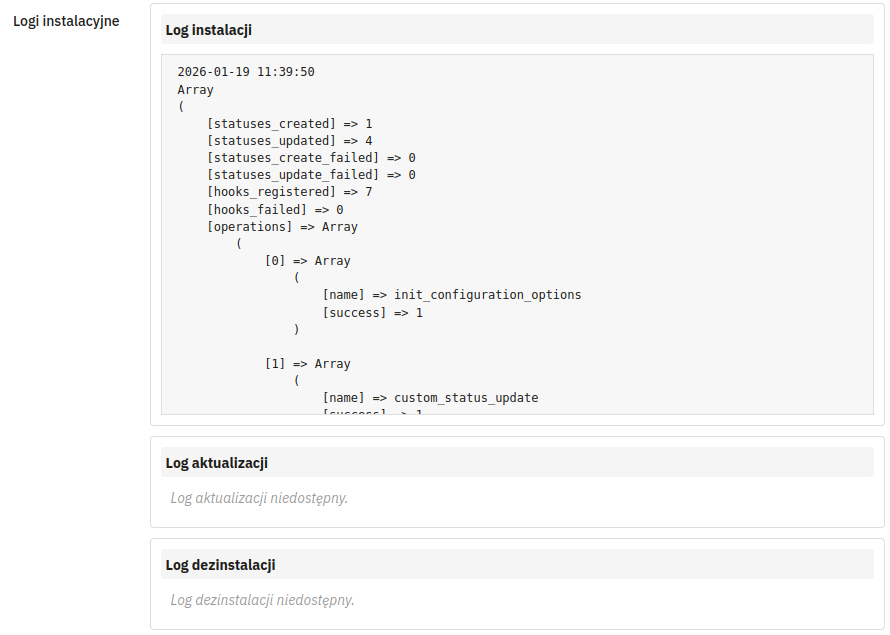The width and height of the screenshot is (890, 635).
Task: Click the init_configuration_options name line
Action: (451, 295)
